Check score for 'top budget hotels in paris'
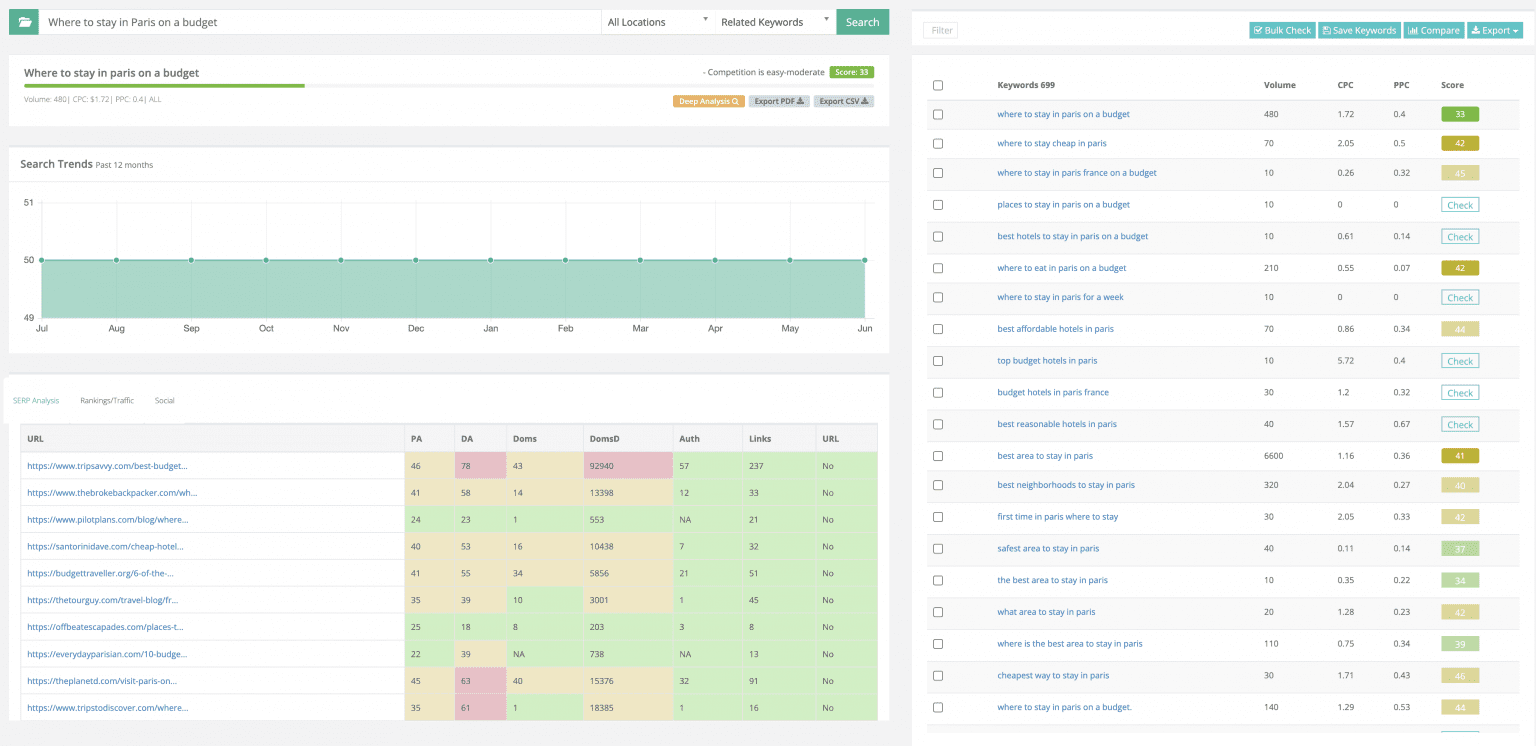Viewport: 1536px width, 746px height. (1459, 361)
